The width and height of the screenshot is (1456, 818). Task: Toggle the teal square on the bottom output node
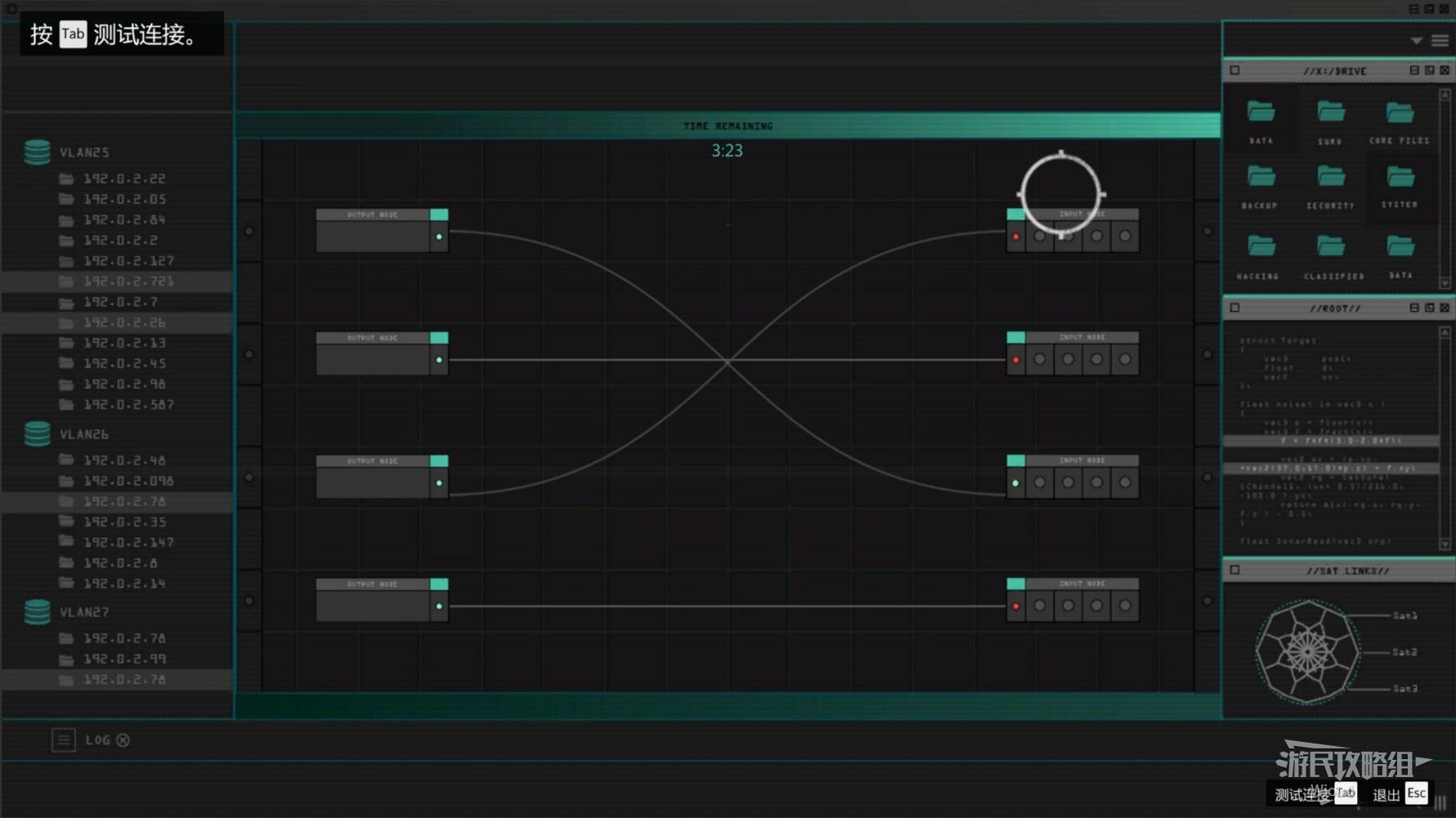(439, 583)
